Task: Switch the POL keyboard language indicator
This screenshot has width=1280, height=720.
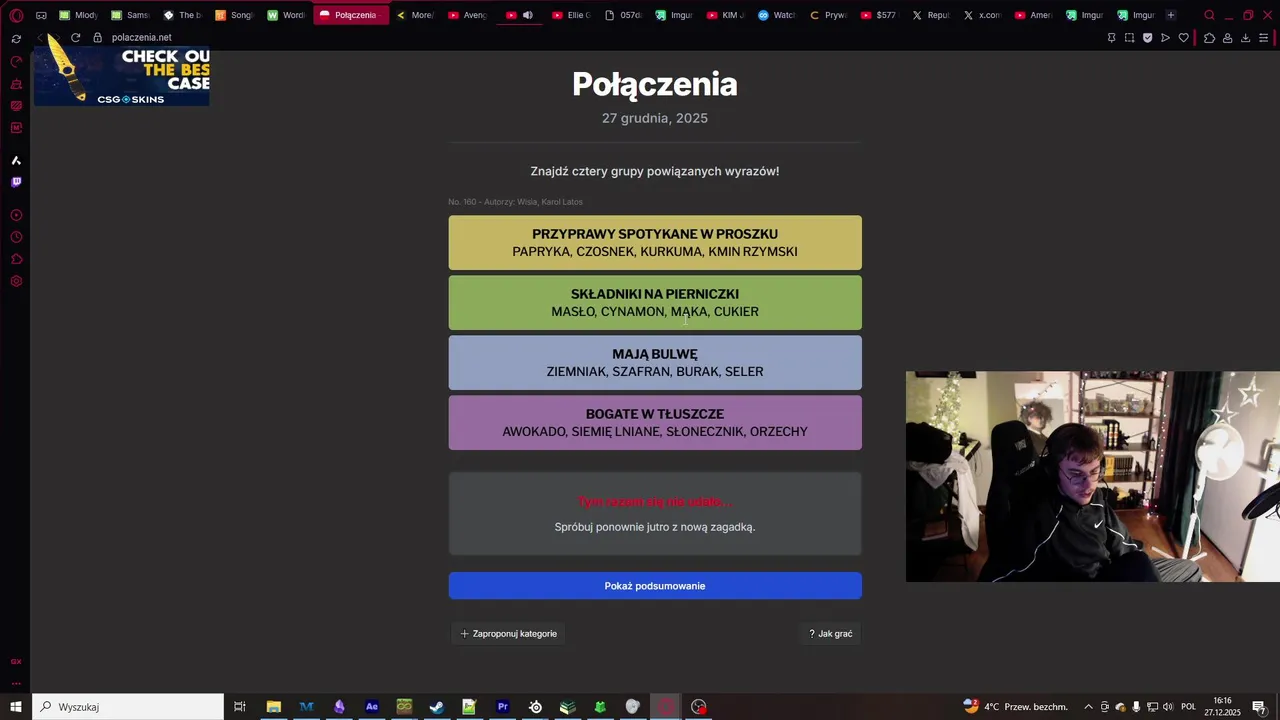Action: 1189,707
